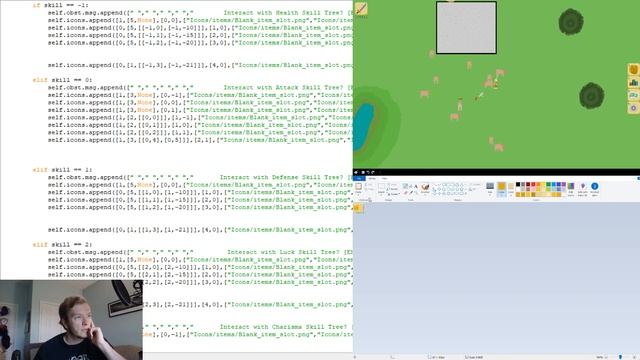Open the File tab in Paint

point(359,178)
